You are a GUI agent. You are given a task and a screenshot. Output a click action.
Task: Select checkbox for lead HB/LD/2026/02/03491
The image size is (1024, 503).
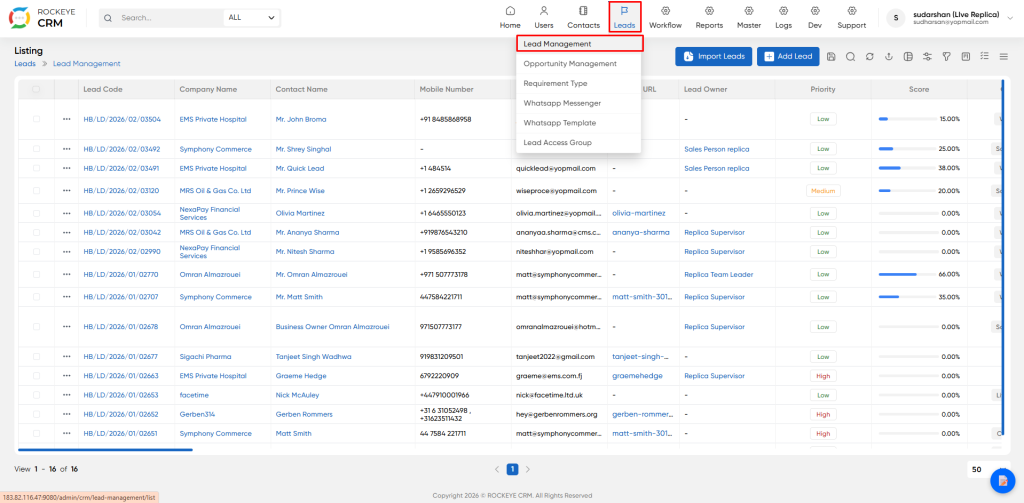coord(36,169)
